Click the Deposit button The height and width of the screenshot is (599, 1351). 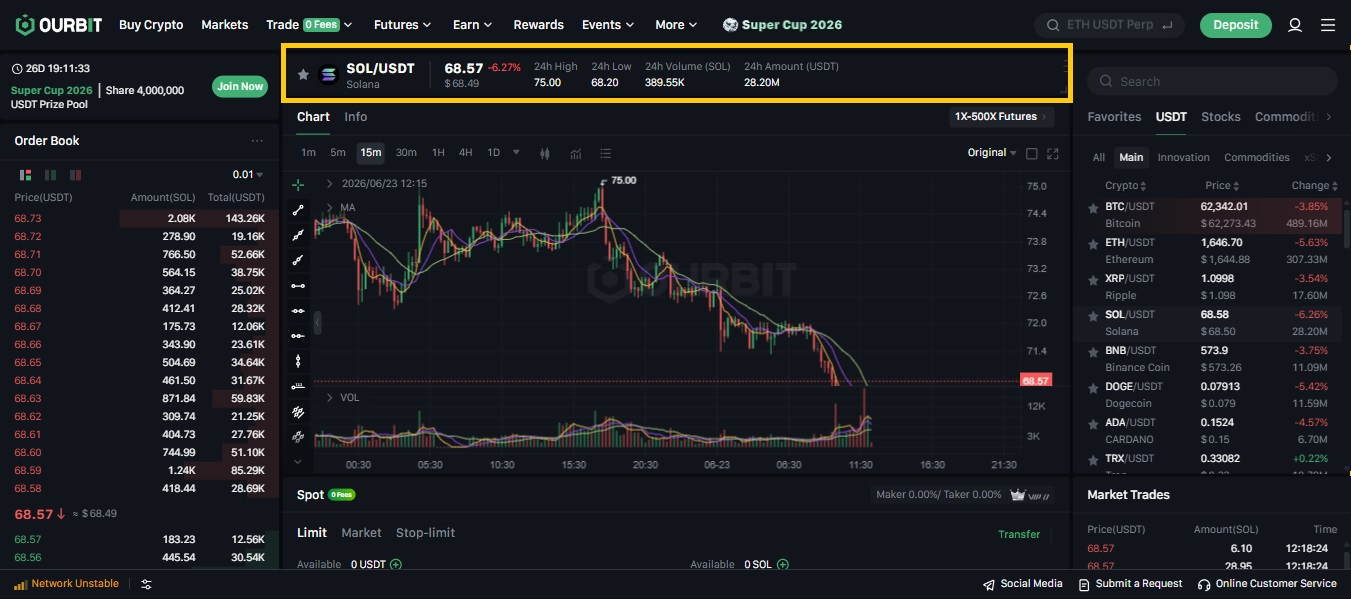tap(1235, 25)
